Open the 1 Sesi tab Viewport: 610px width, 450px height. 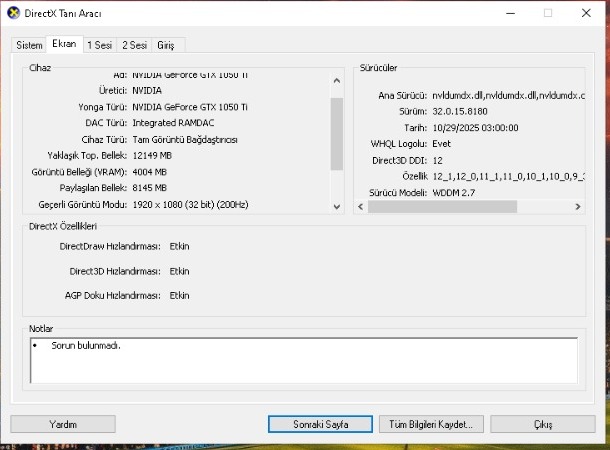pyautogui.click(x=100, y=45)
